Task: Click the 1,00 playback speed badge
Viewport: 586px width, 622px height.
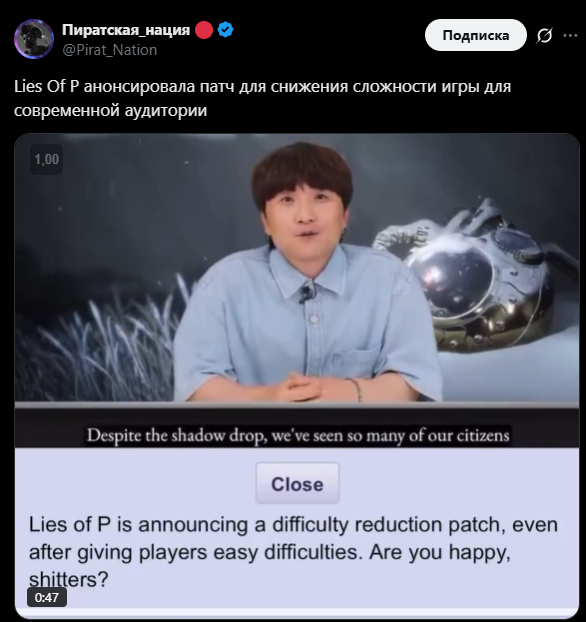Action: [x=46, y=159]
